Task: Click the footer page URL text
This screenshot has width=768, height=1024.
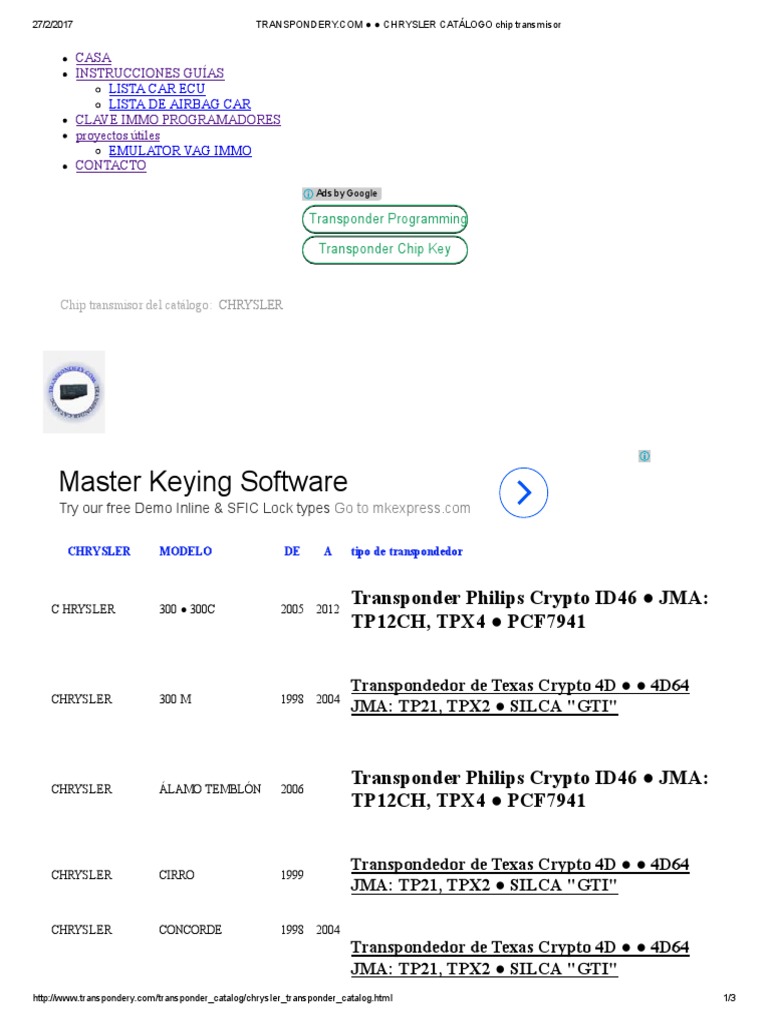Action: tap(213, 998)
